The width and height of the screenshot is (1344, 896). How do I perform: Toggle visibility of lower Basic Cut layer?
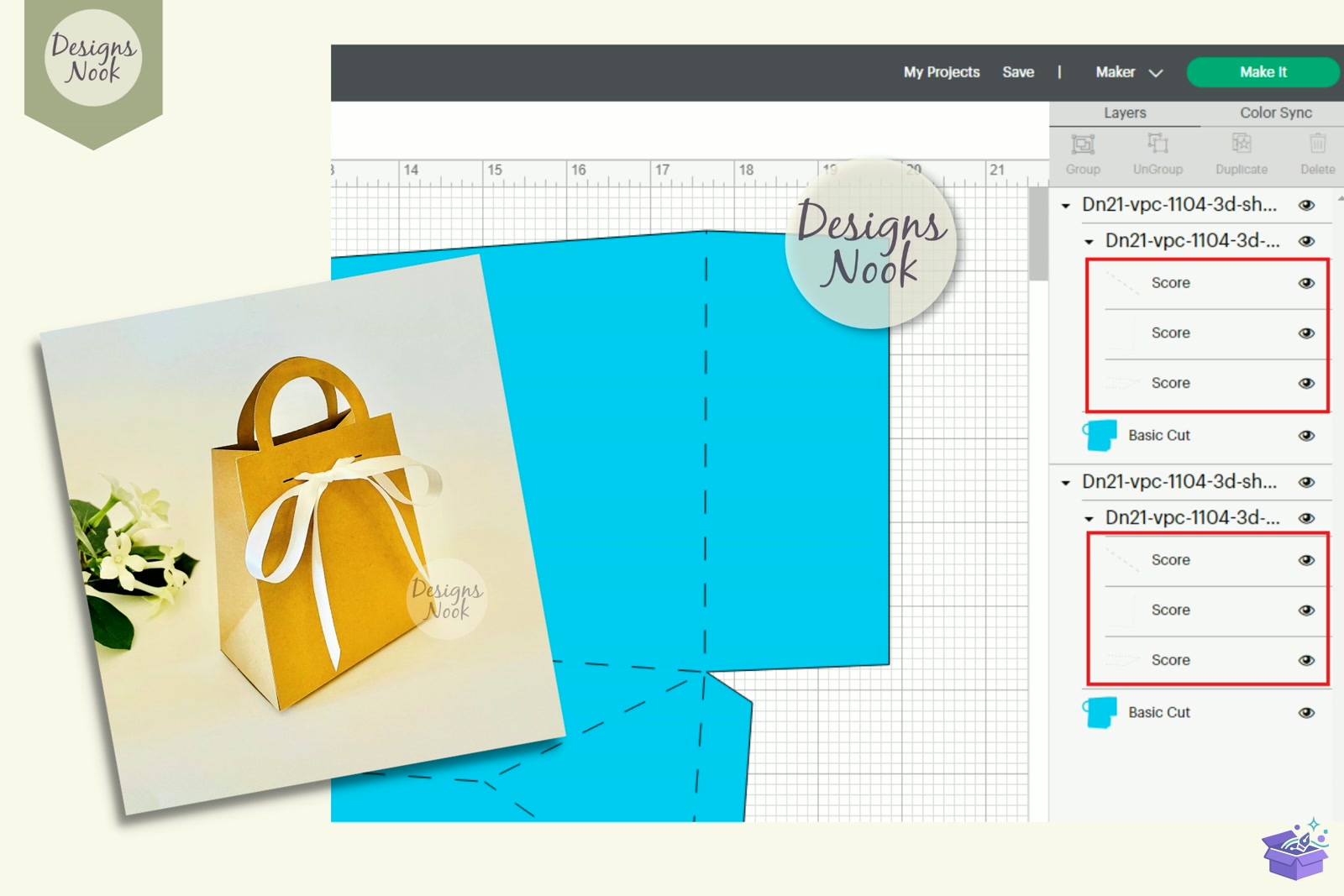[x=1306, y=712]
